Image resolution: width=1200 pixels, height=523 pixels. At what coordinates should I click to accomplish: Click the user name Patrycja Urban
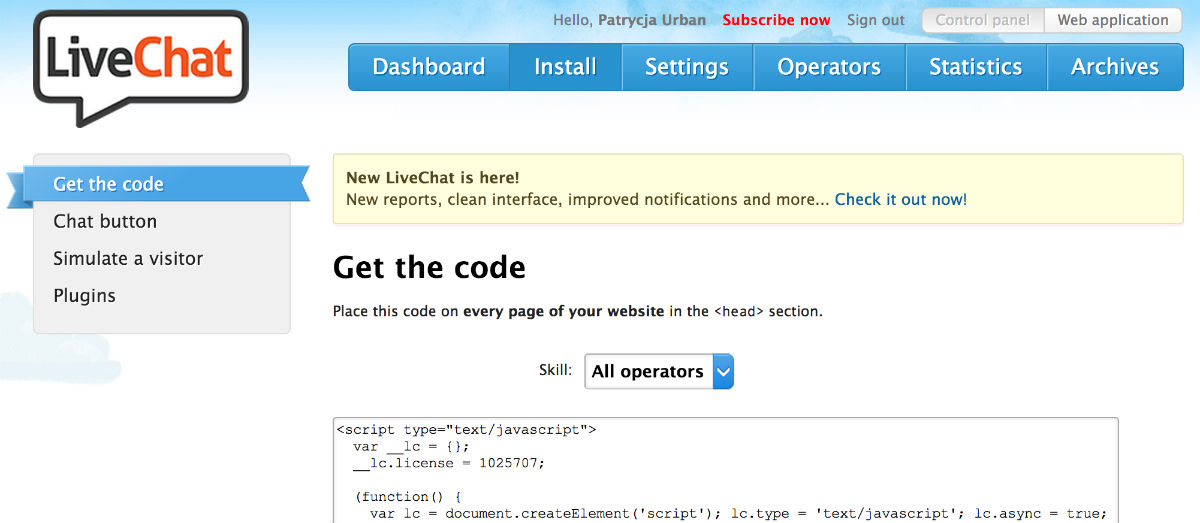click(652, 20)
